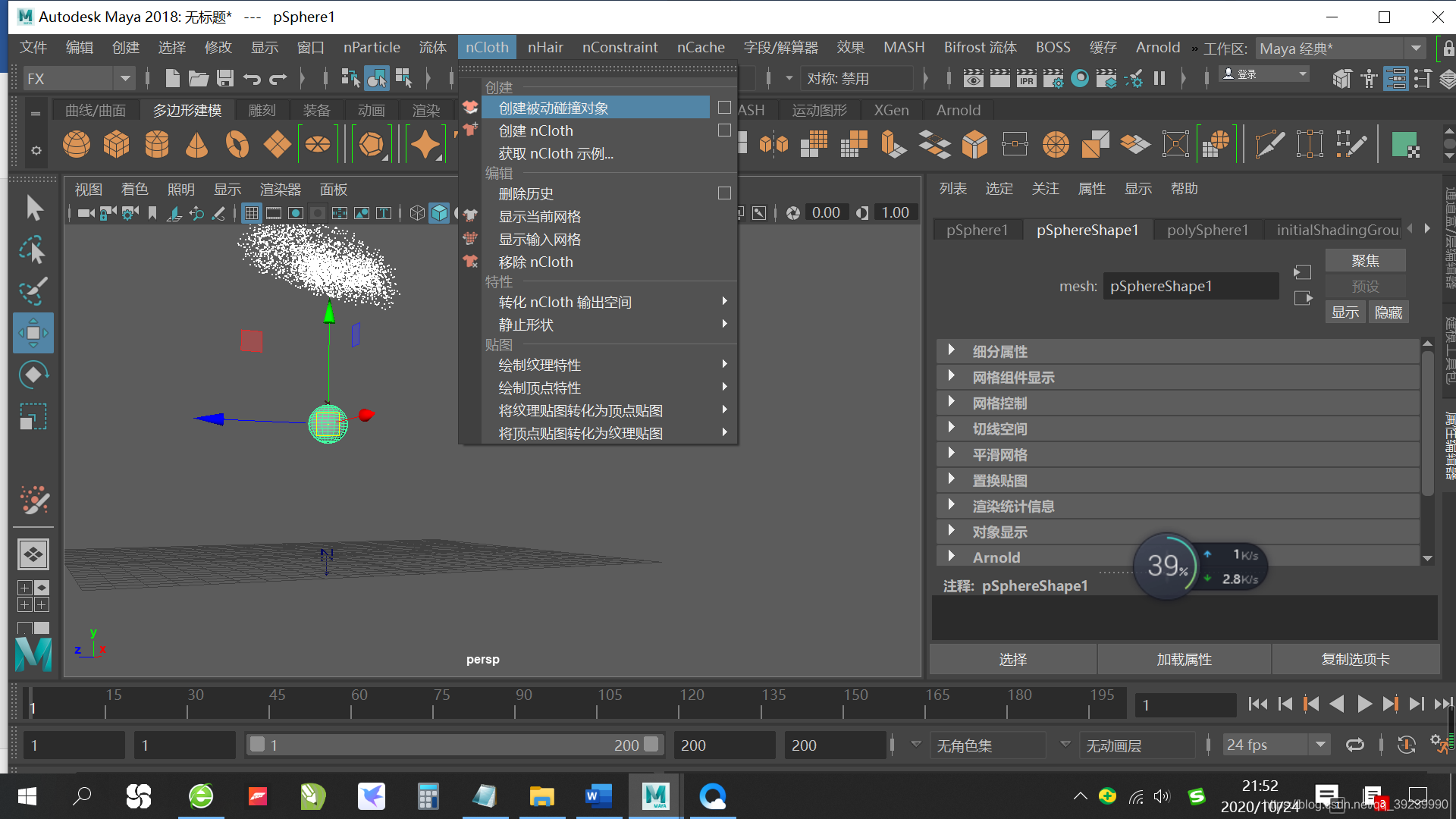This screenshot has height=819, width=1456.
Task: Click the polygon cube shelf icon
Action: [116, 144]
